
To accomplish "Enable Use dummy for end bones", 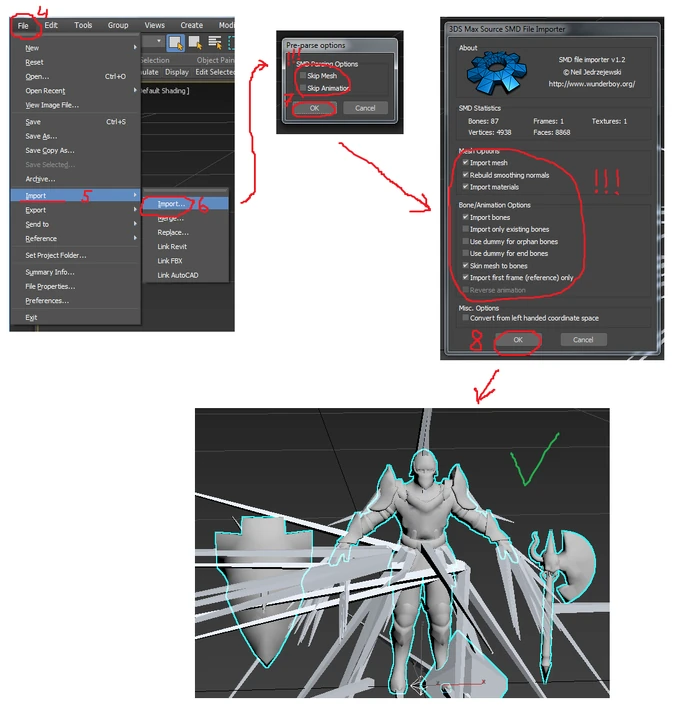I will [x=466, y=253].
